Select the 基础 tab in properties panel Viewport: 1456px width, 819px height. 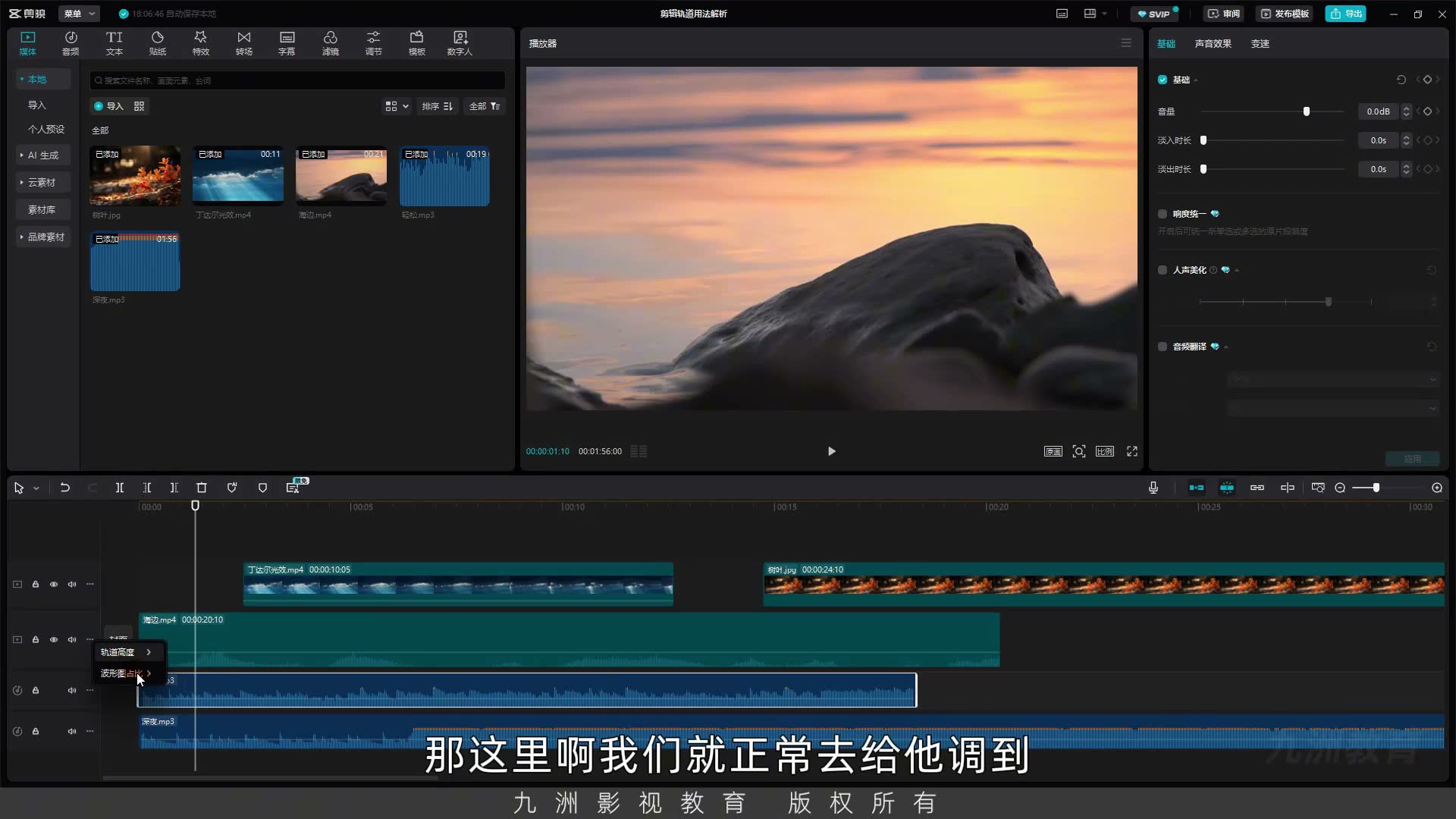[1166, 43]
